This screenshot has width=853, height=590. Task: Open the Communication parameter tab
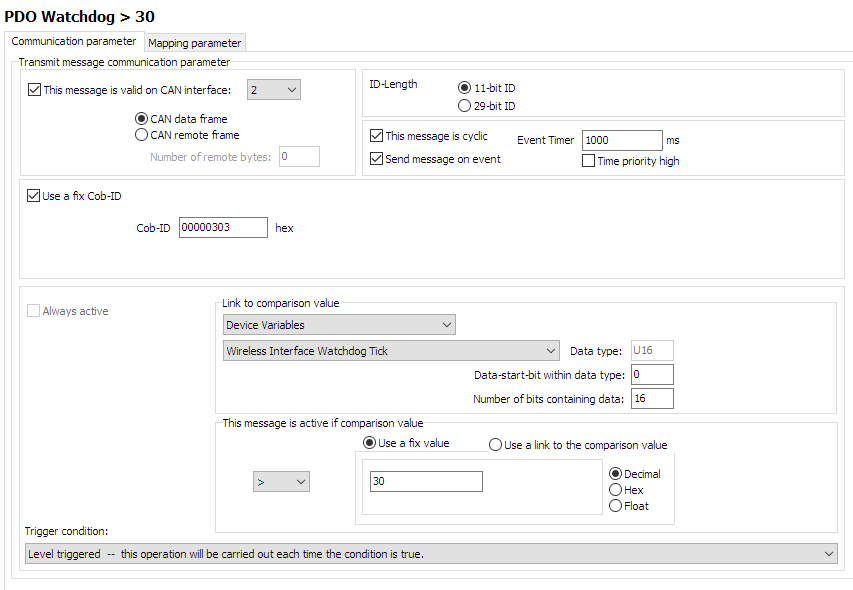[x=74, y=42]
